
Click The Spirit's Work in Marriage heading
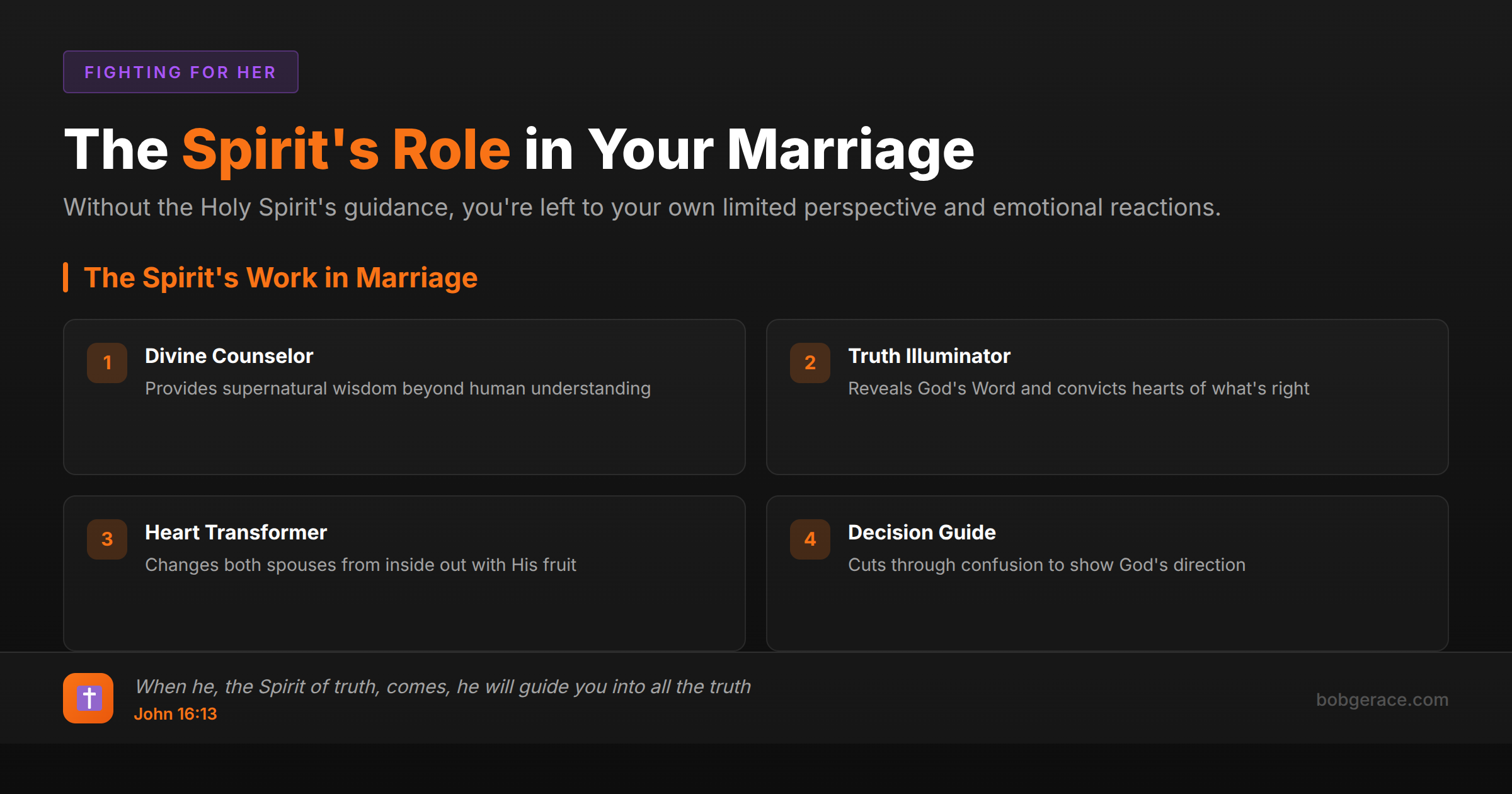pos(281,277)
